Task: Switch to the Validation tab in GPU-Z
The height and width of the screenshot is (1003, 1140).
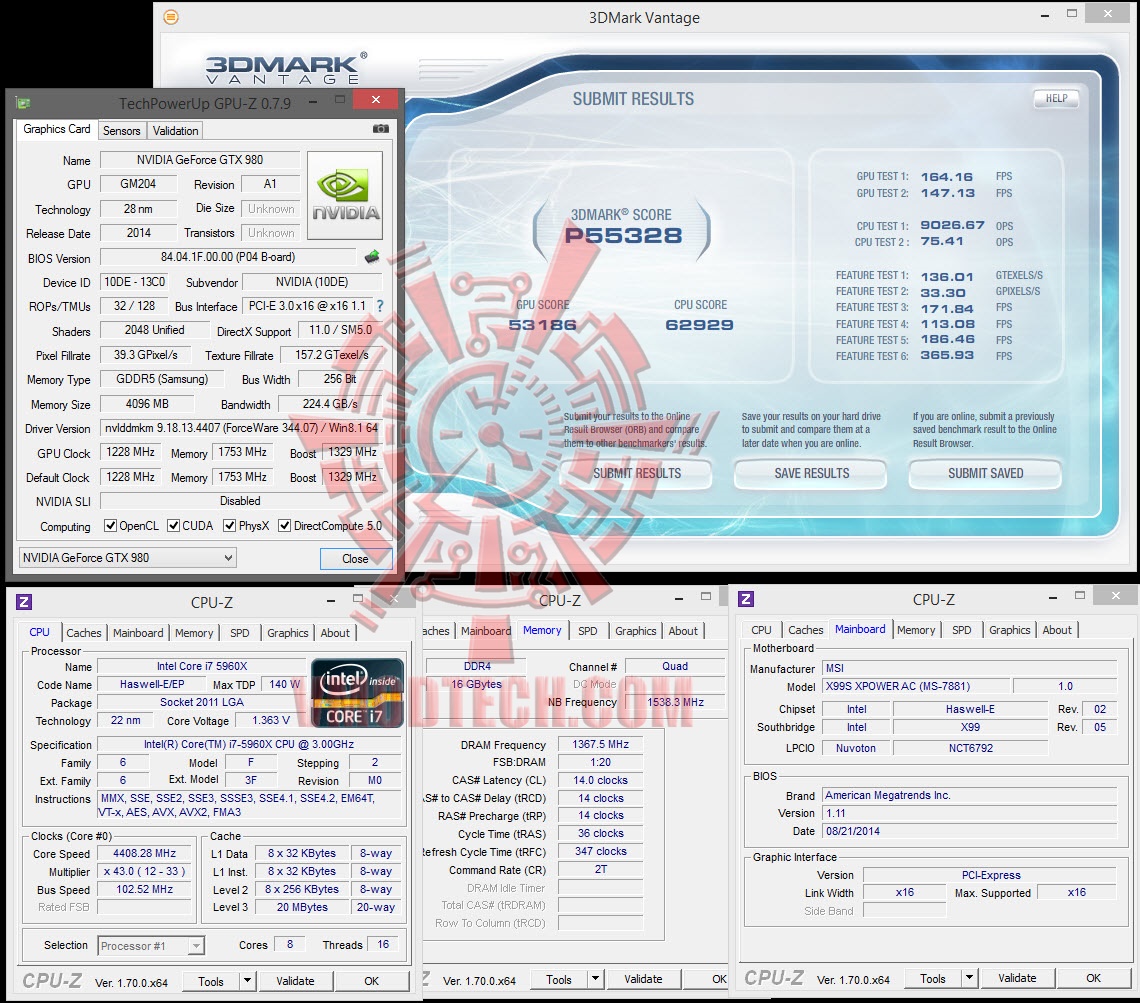Action: coord(175,131)
